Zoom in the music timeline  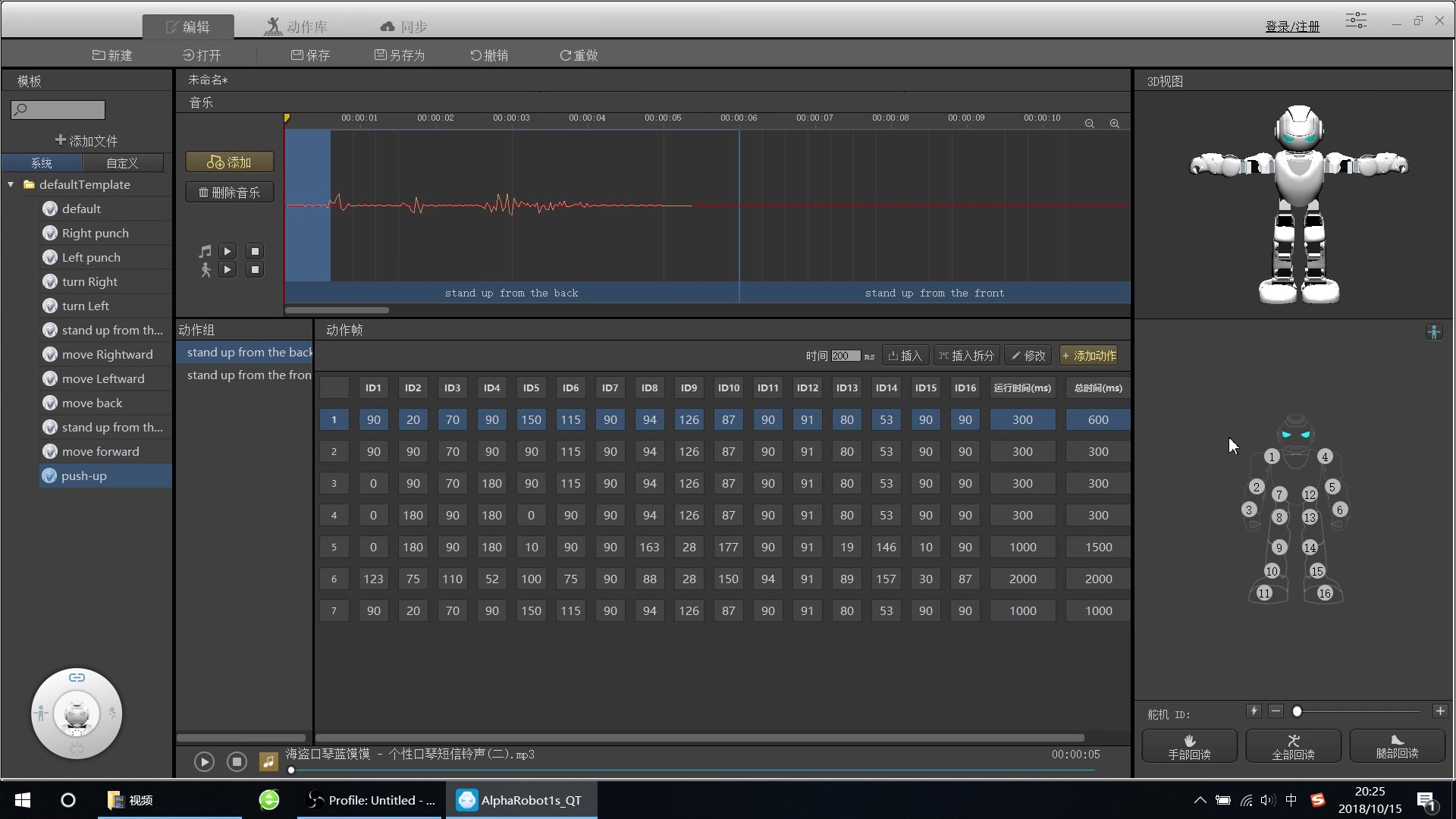pos(1115,124)
